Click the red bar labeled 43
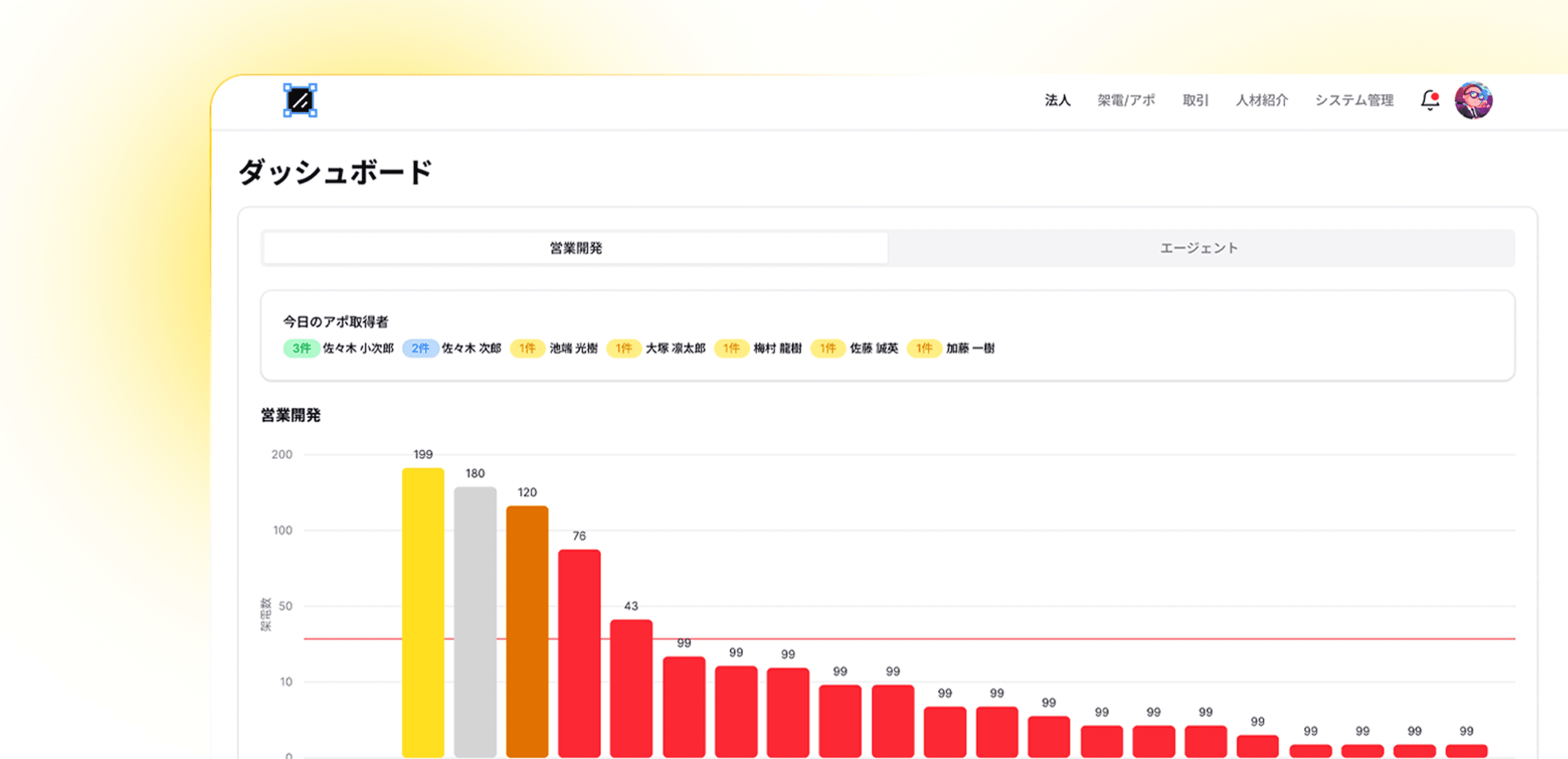 click(631, 687)
